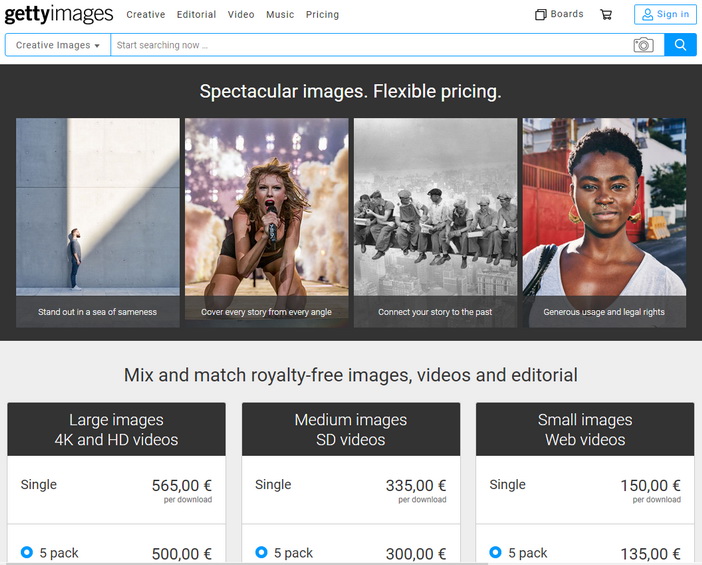Select 5 pack radio for Medium images
The width and height of the screenshot is (702, 565).
(x=261, y=552)
